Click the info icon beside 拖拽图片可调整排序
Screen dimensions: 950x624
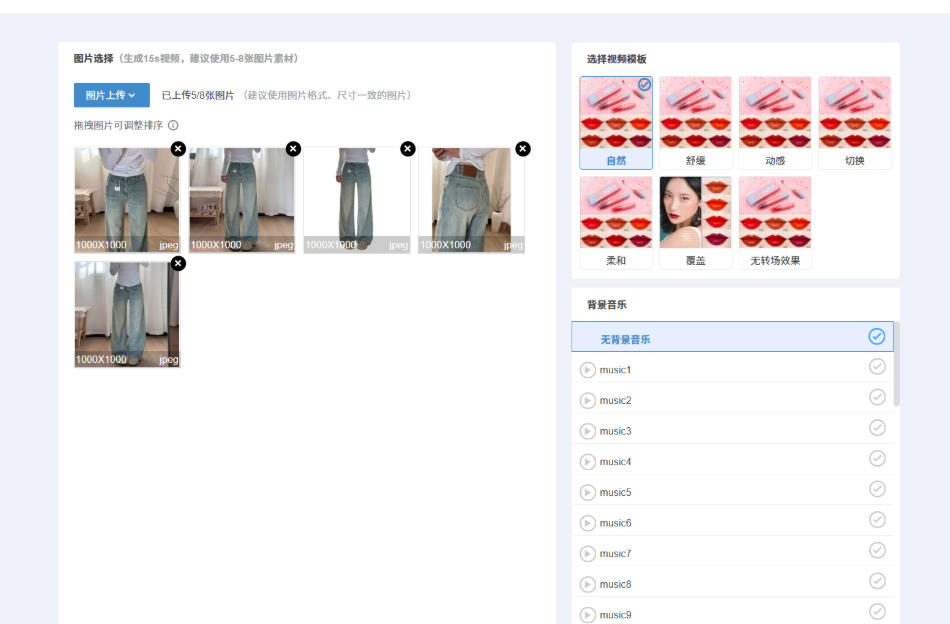pos(173,125)
